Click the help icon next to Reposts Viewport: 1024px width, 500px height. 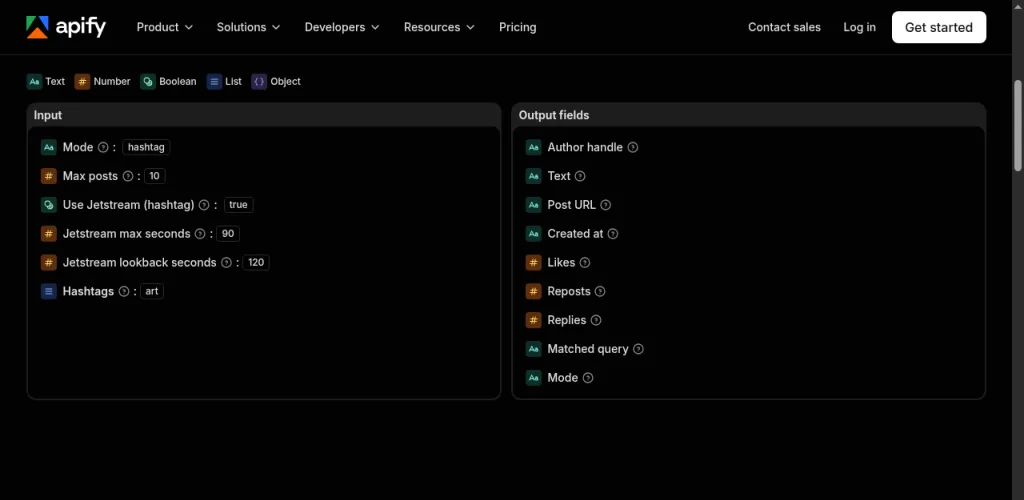click(600, 291)
